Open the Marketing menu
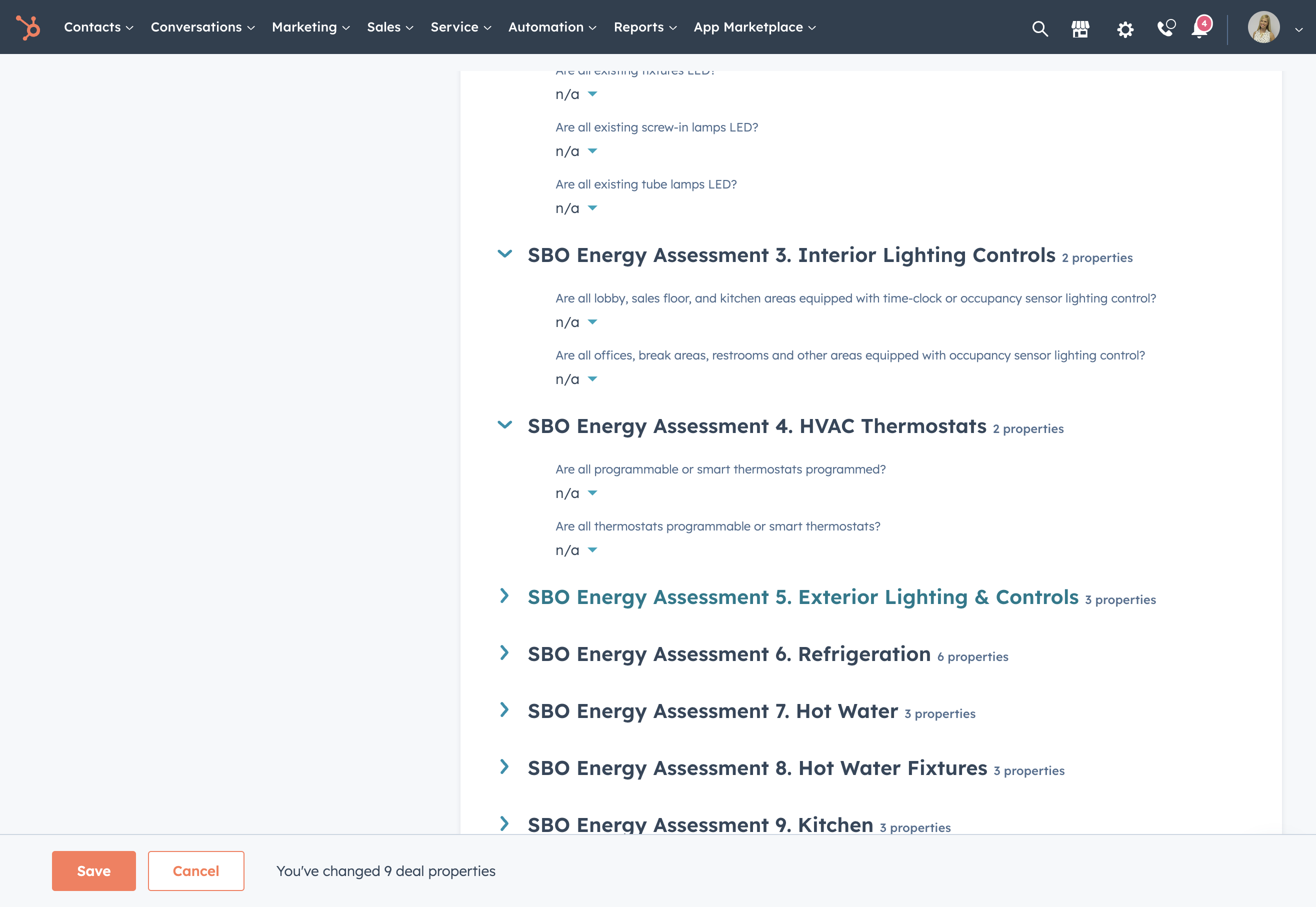 coord(311,27)
